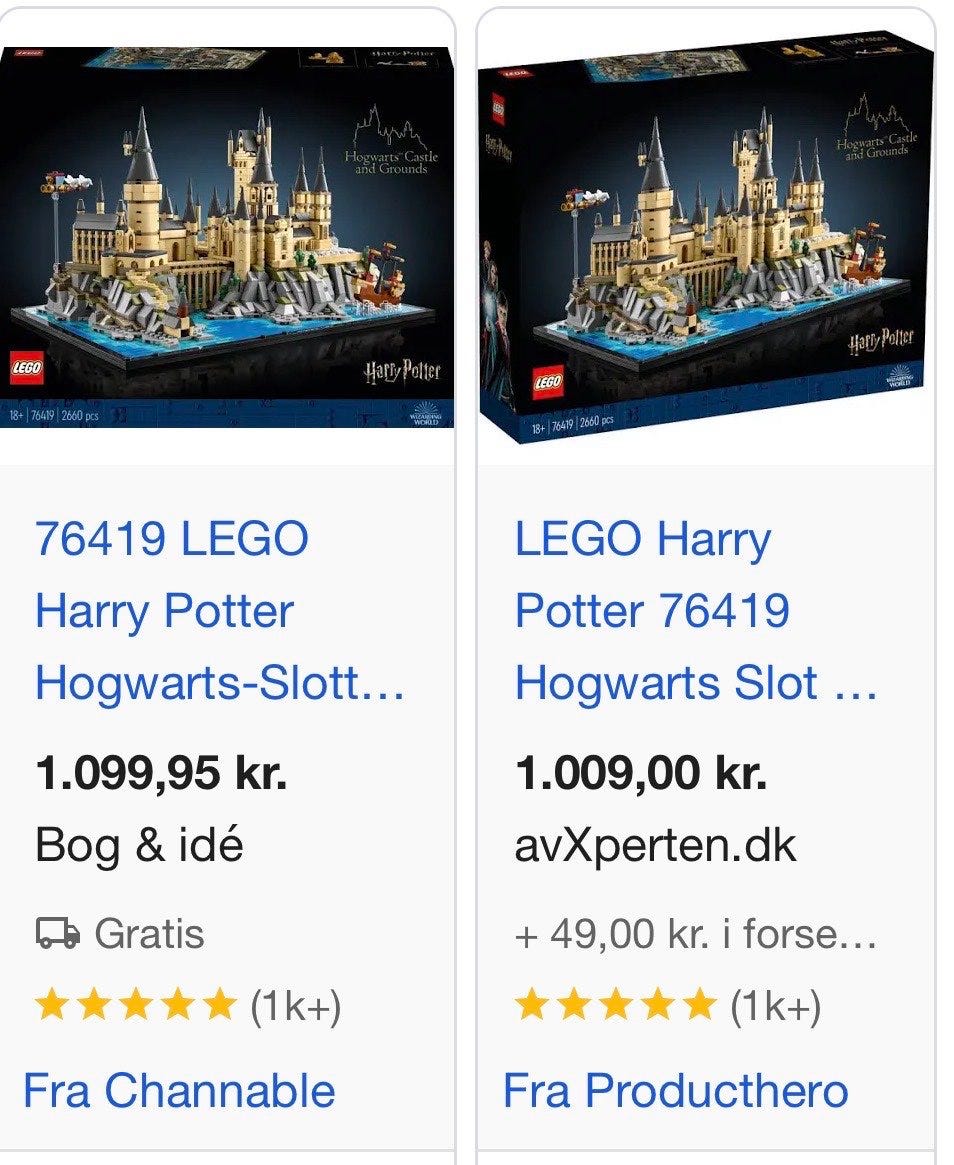Screen dimensions: 954x1165
Task: Click the 1.099,95 kr. price
Action: pos(161,773)
